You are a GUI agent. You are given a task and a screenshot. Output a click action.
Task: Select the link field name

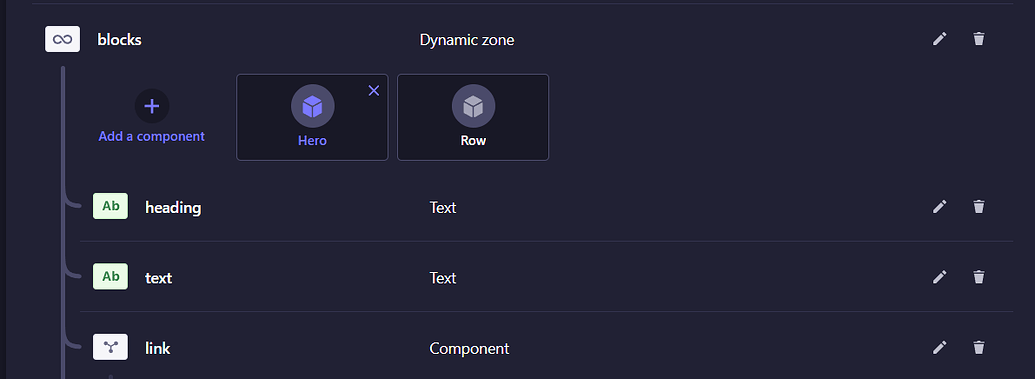(158, 348)
